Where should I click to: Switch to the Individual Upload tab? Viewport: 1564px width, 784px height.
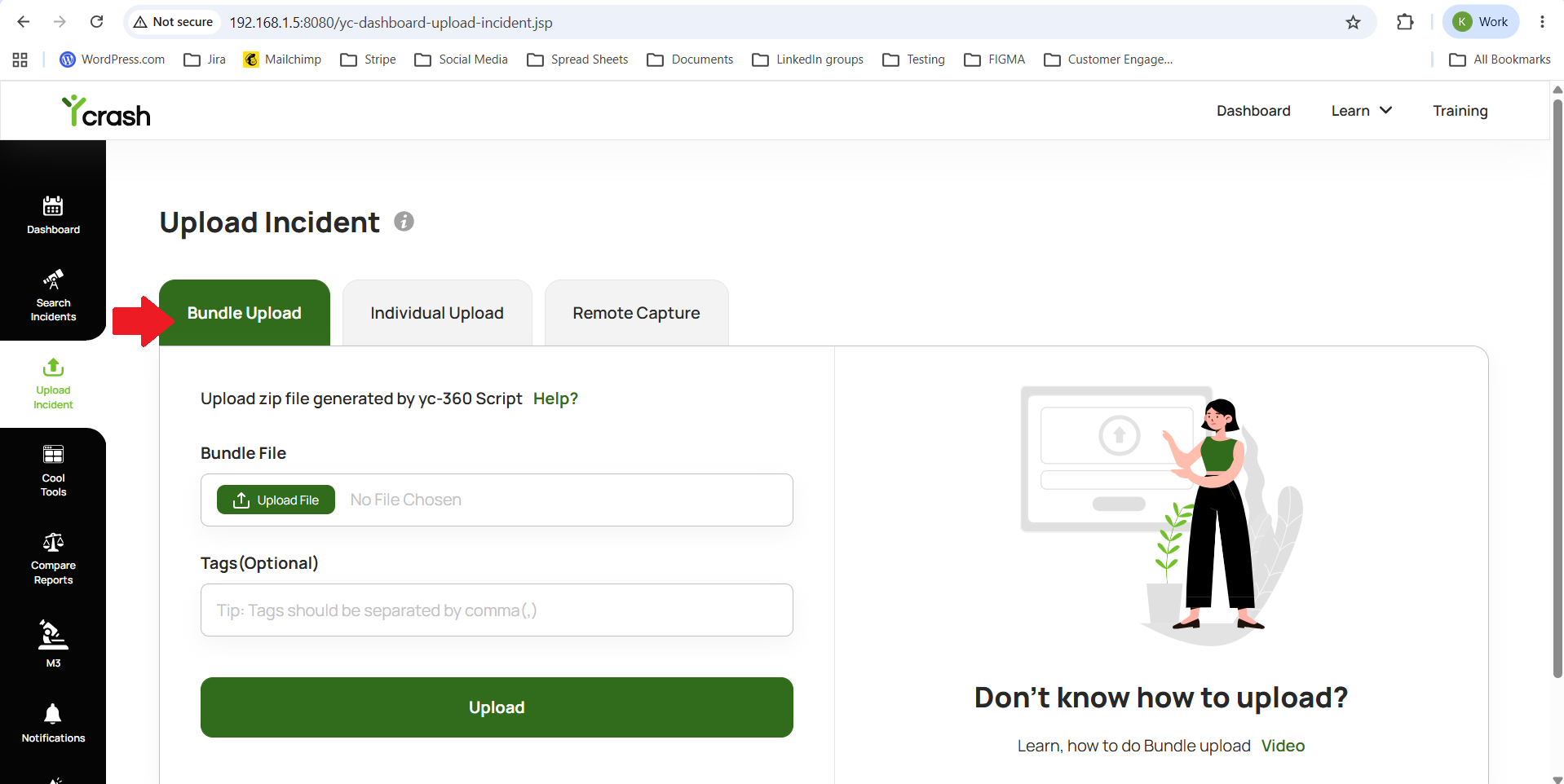coord(437,313)
